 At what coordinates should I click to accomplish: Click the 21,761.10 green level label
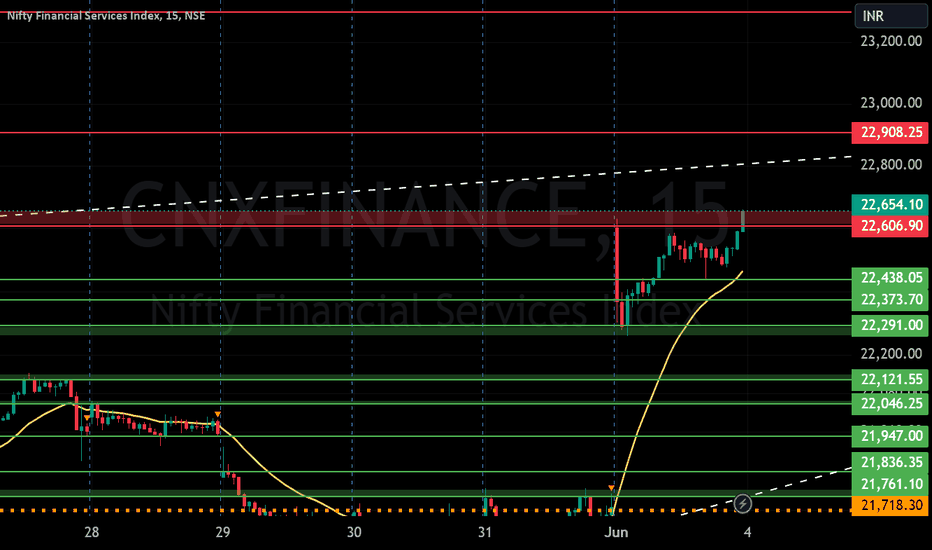coord(890,484)
